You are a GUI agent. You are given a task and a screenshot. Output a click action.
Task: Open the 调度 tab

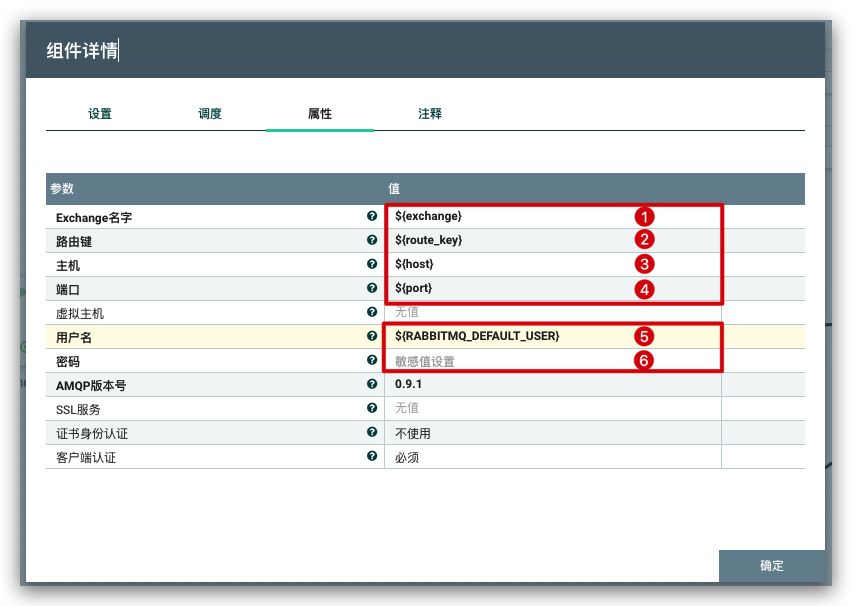click(x=210, y=114)
